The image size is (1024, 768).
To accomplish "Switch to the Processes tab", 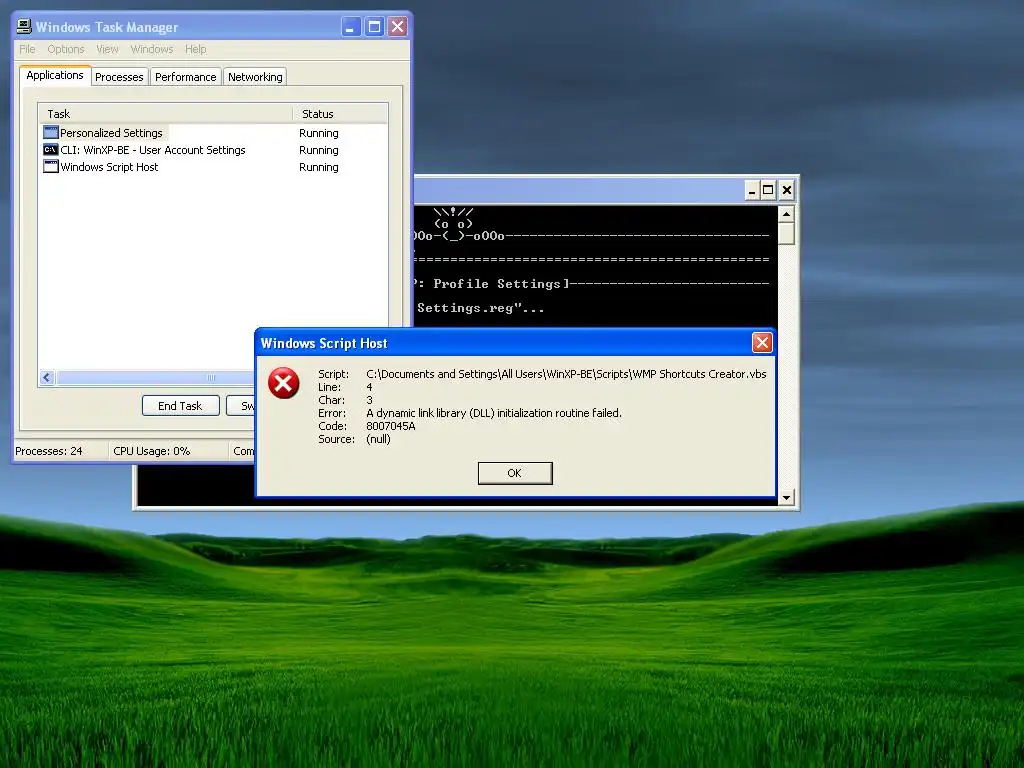I will click(120, 76).
